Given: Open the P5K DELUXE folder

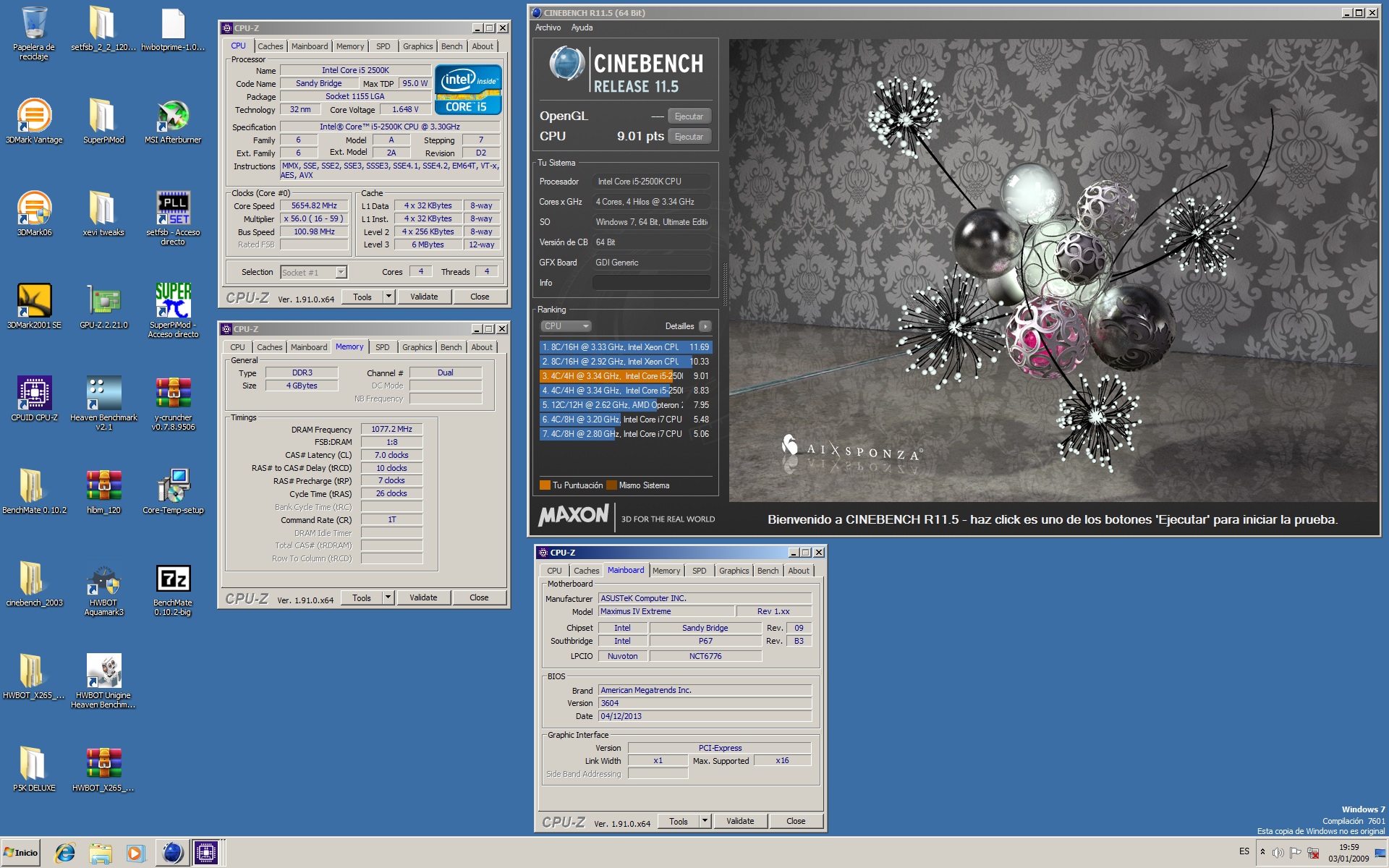Looking at the screenshot, I should point(34,769).
